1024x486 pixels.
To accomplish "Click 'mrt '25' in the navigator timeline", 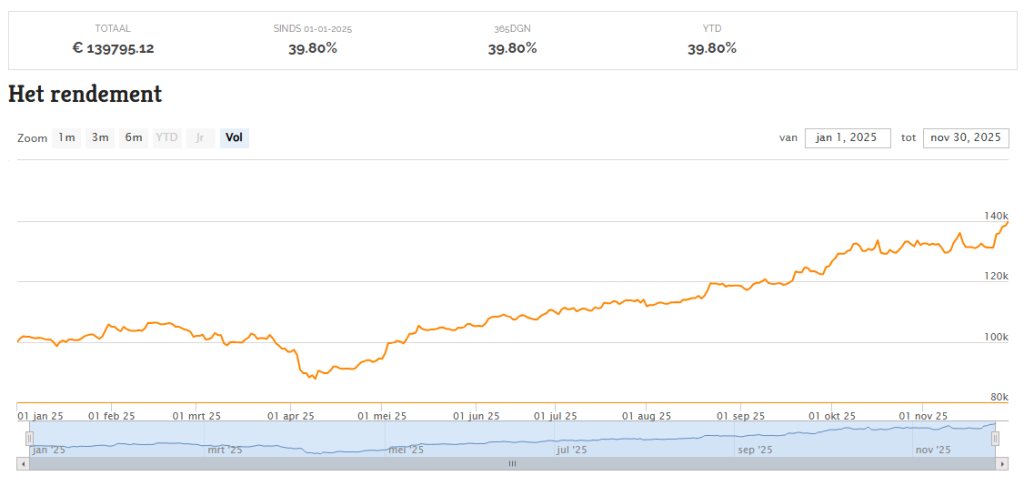I will pyautogui.click(x=225, y=450).
